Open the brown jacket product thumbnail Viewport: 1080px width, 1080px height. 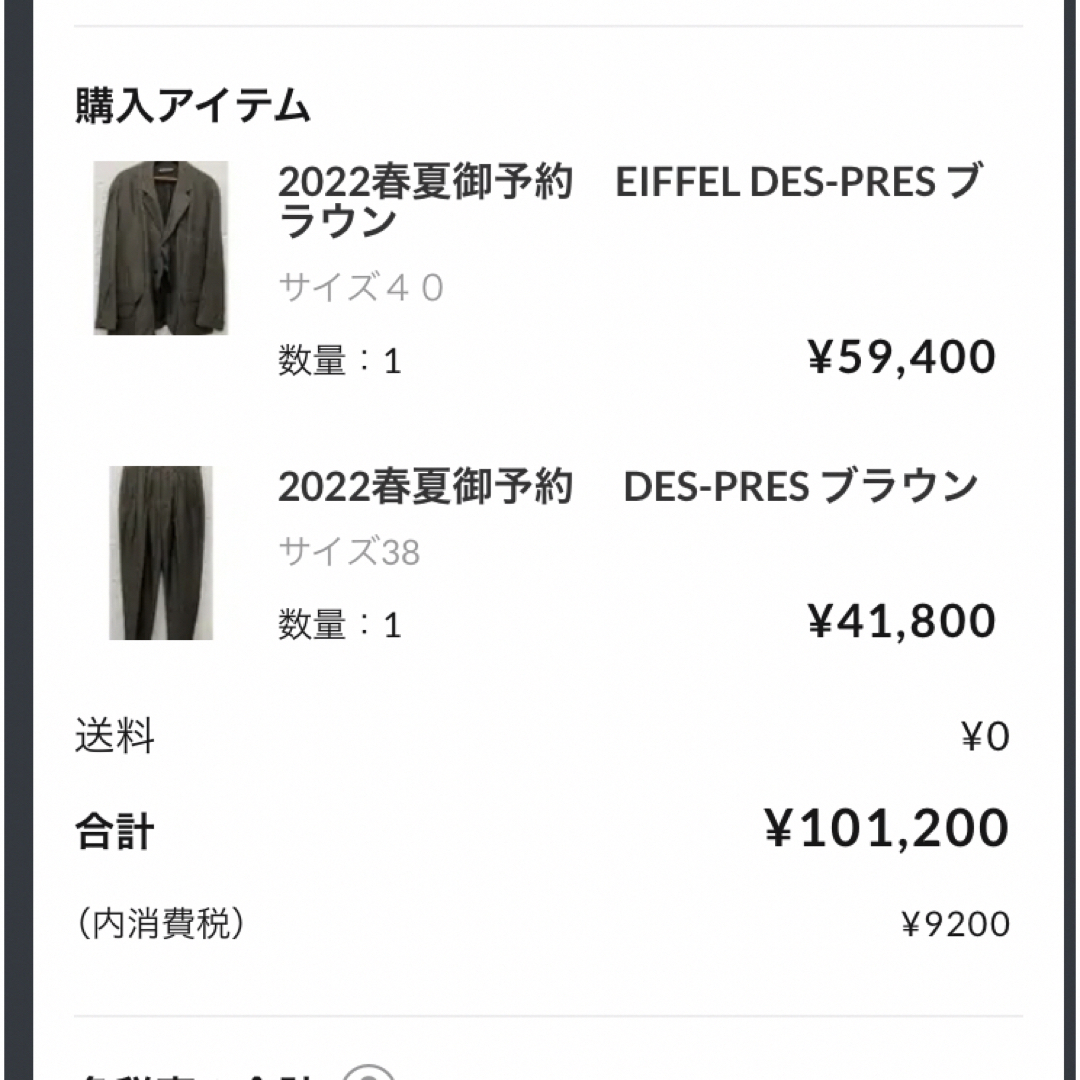[x=160, y=248]
